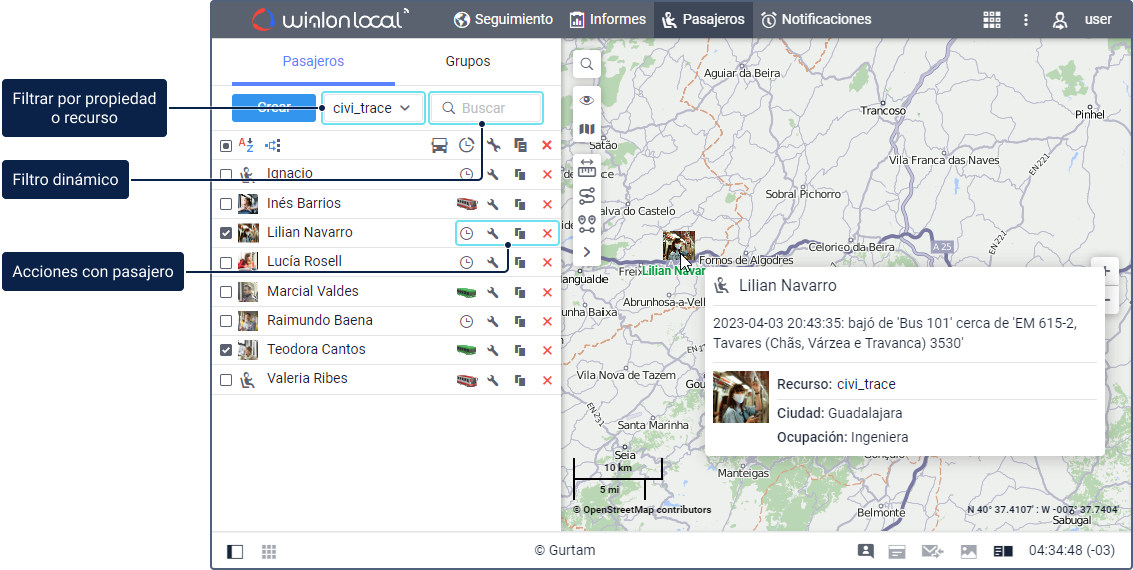Viewport: 1133px width, 570px height.
Task: Open the Informes menu
Action: [607, 19]
